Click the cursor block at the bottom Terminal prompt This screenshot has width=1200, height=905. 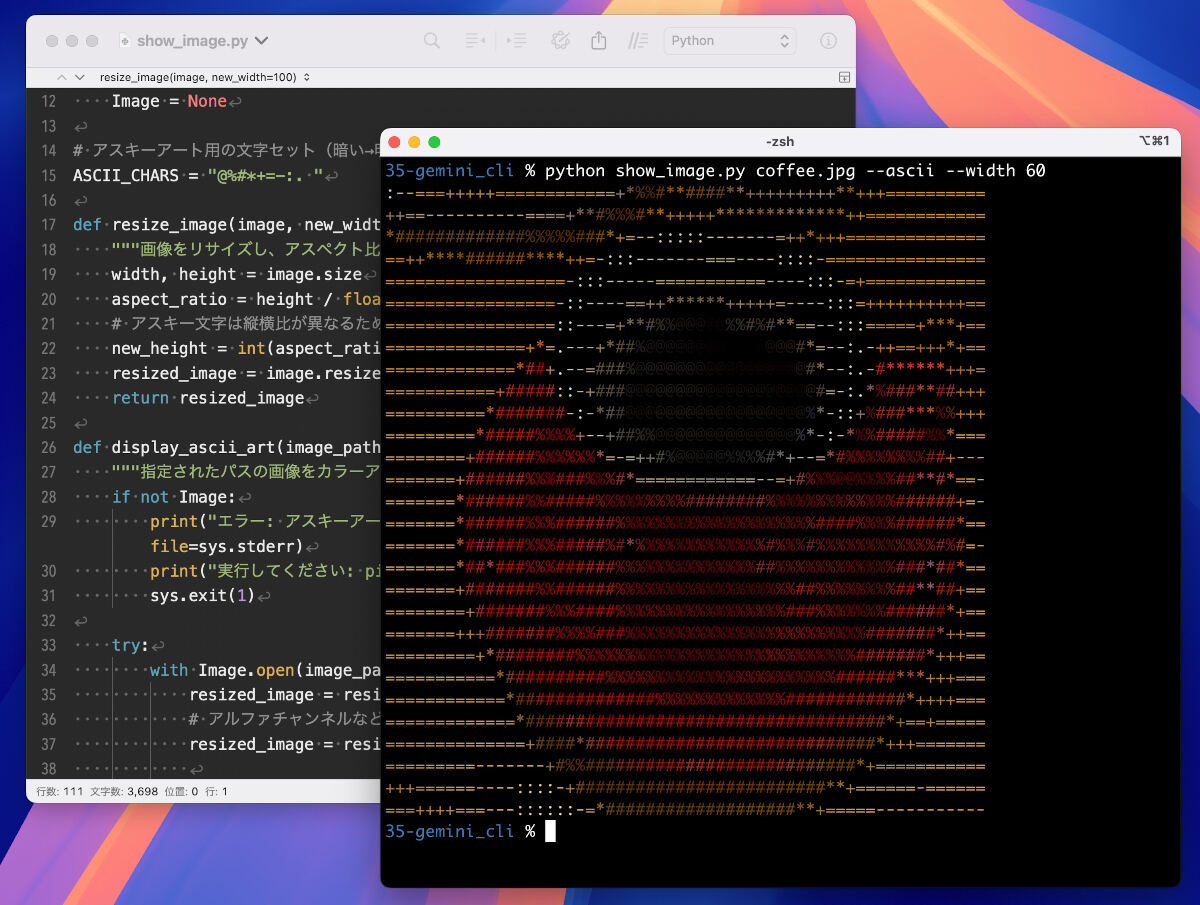coord(550,831)
